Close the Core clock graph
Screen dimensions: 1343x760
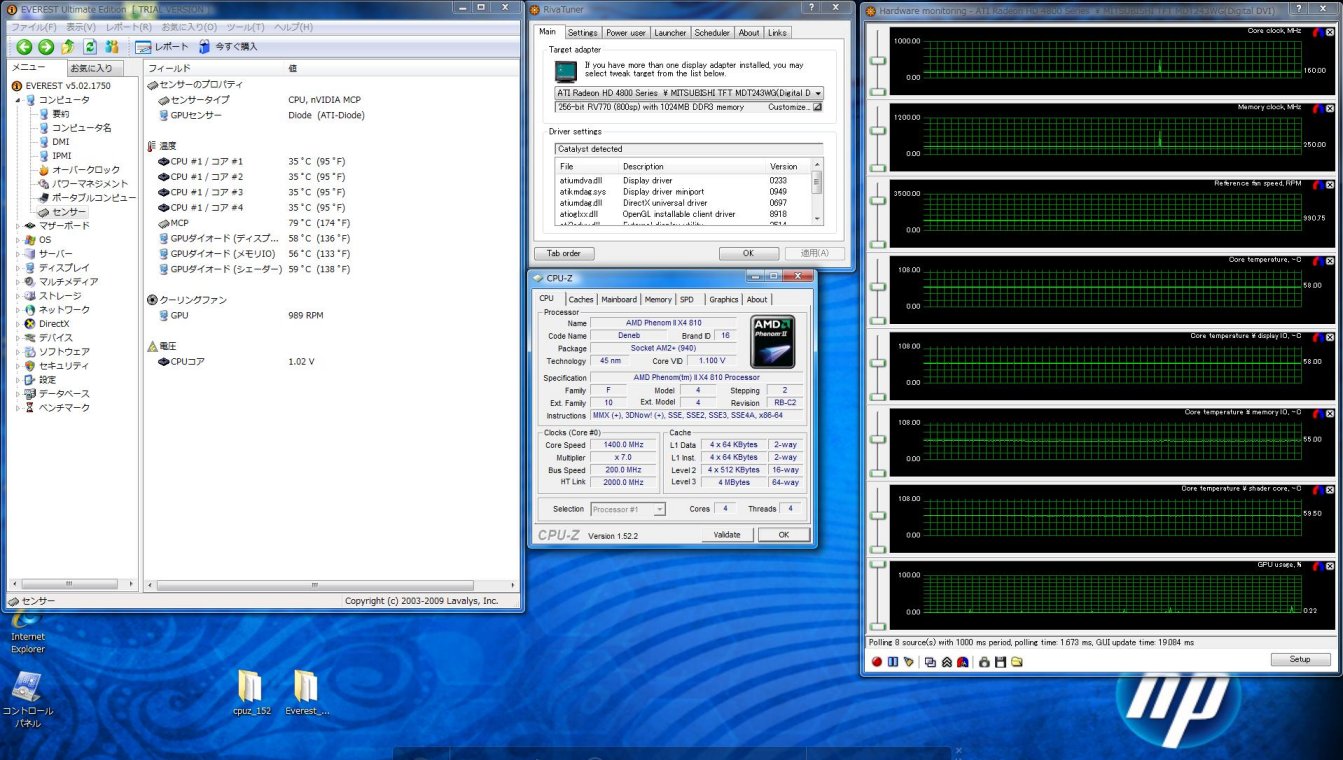[x=1330, y=32]
